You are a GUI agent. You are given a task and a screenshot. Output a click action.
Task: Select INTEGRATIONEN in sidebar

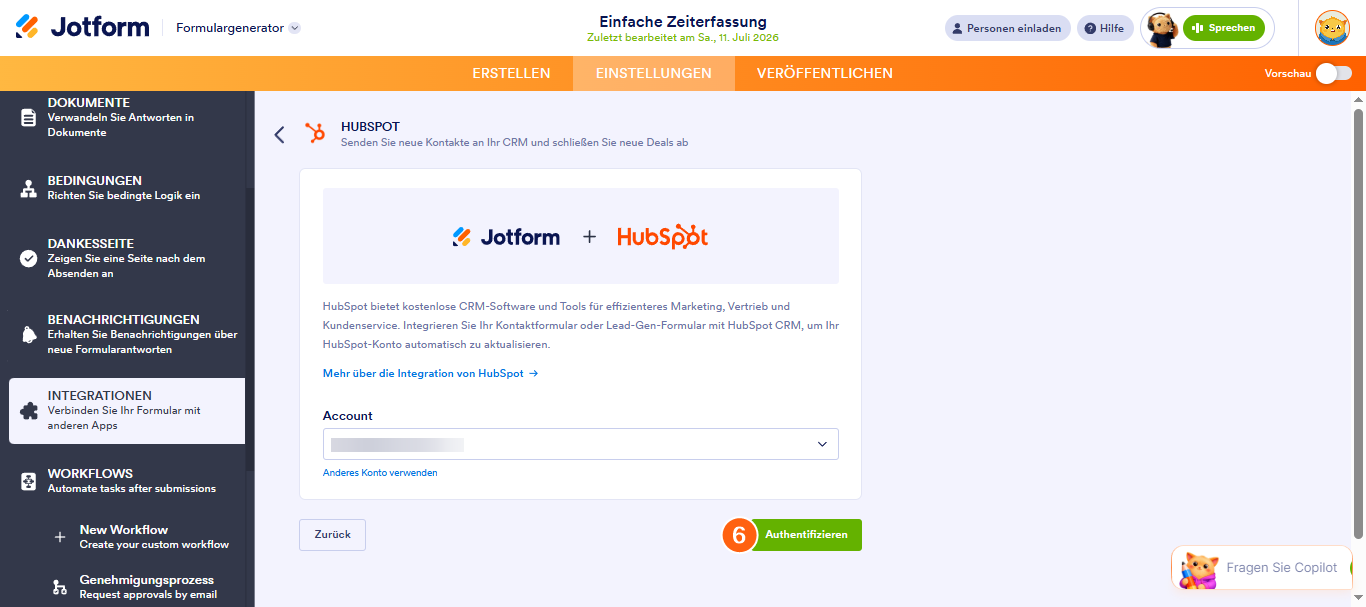tap(127, 411)
